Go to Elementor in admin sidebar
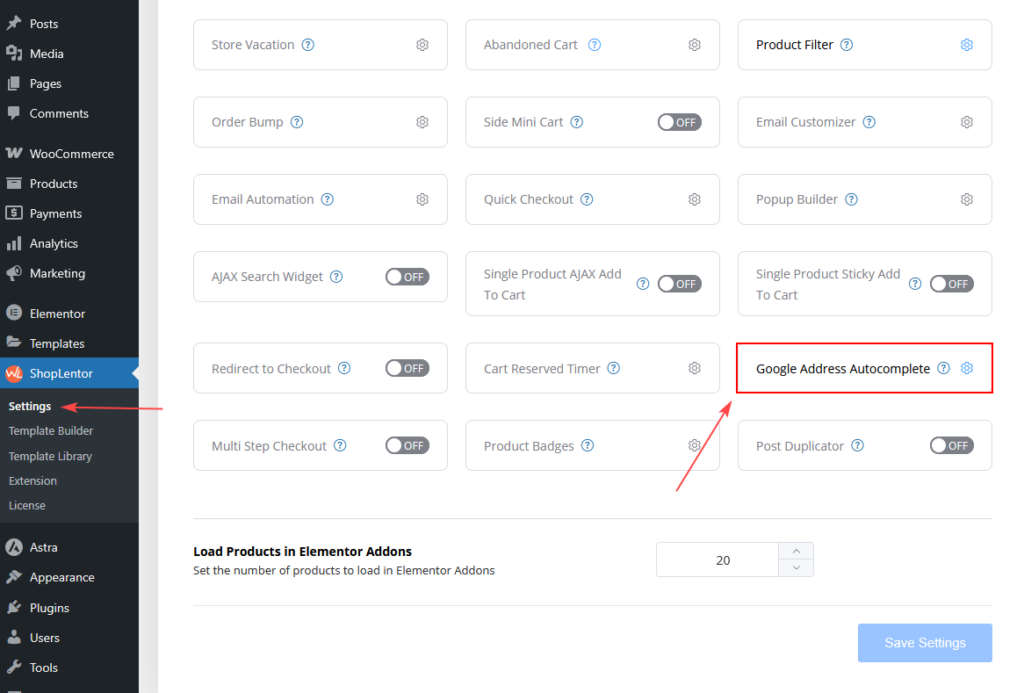This screenshot has width=1024, height=693. [x=57, y=314]
